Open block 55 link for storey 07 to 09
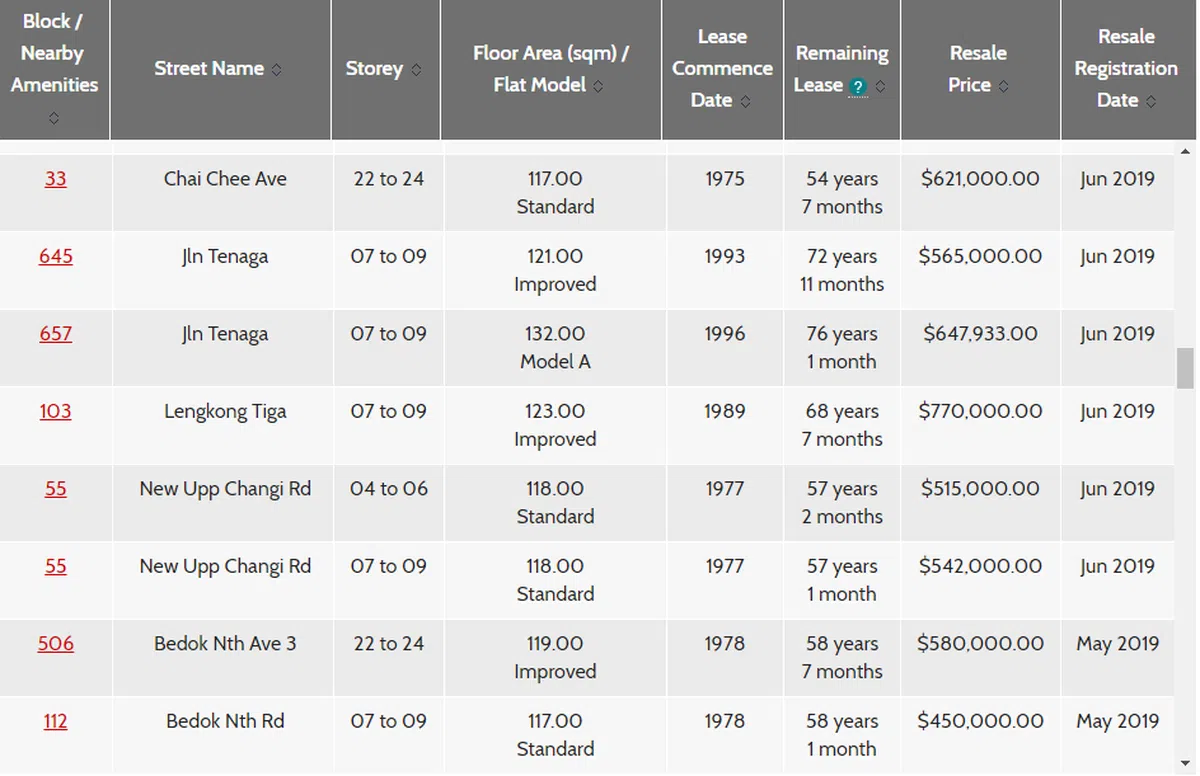 click(x=55, y=566)
